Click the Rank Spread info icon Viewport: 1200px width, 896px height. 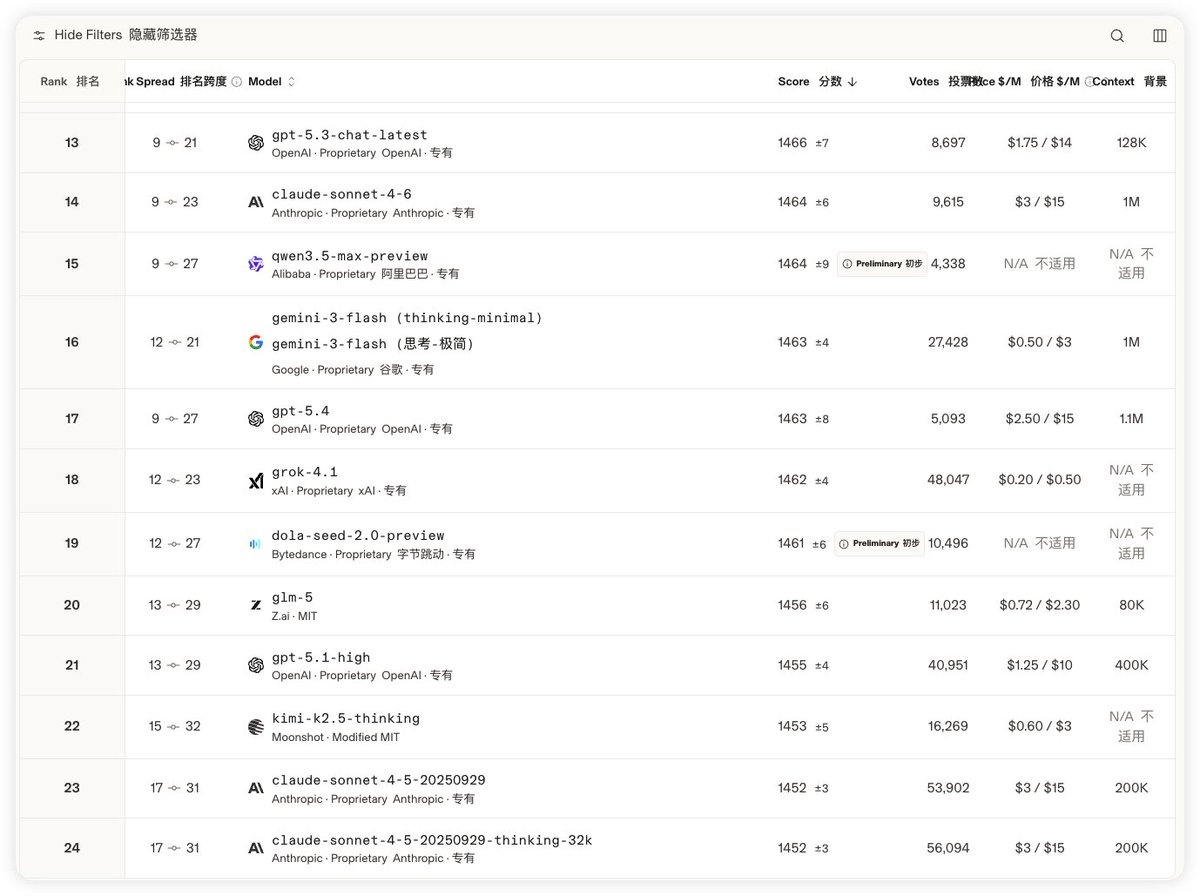click(x=237, y=82)
